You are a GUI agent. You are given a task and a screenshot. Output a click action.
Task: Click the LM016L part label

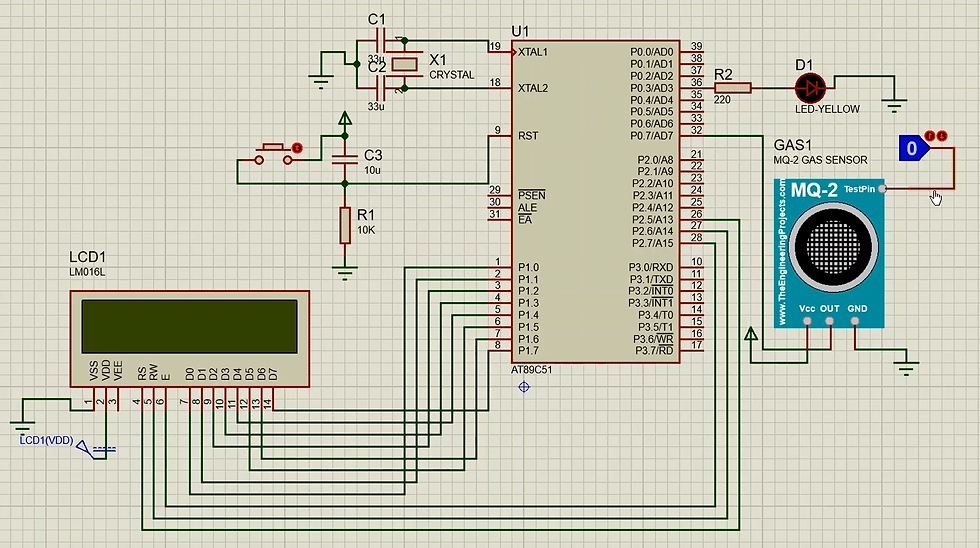pos(88,272)
